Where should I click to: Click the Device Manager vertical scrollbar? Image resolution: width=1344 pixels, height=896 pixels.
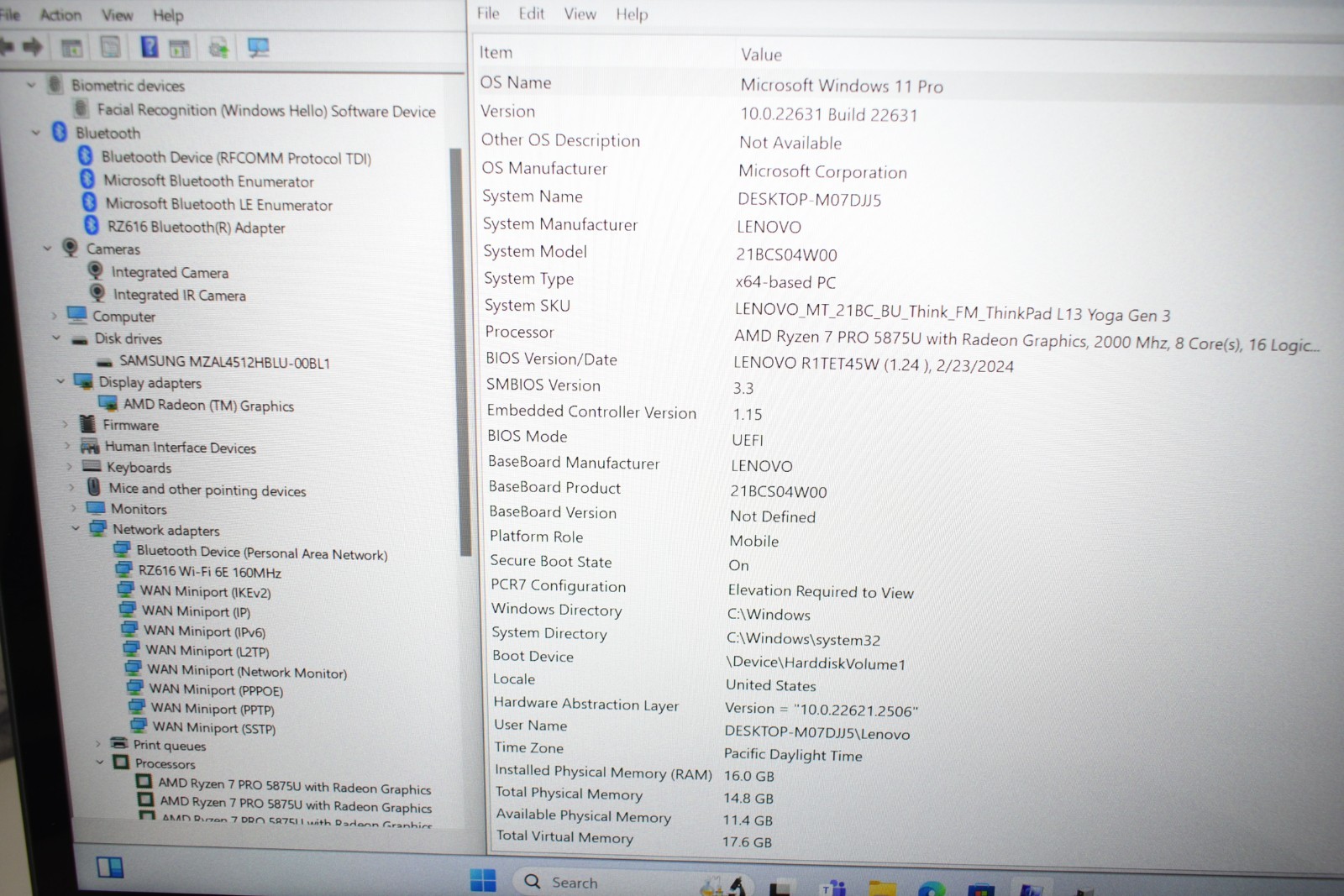[459, 353]
